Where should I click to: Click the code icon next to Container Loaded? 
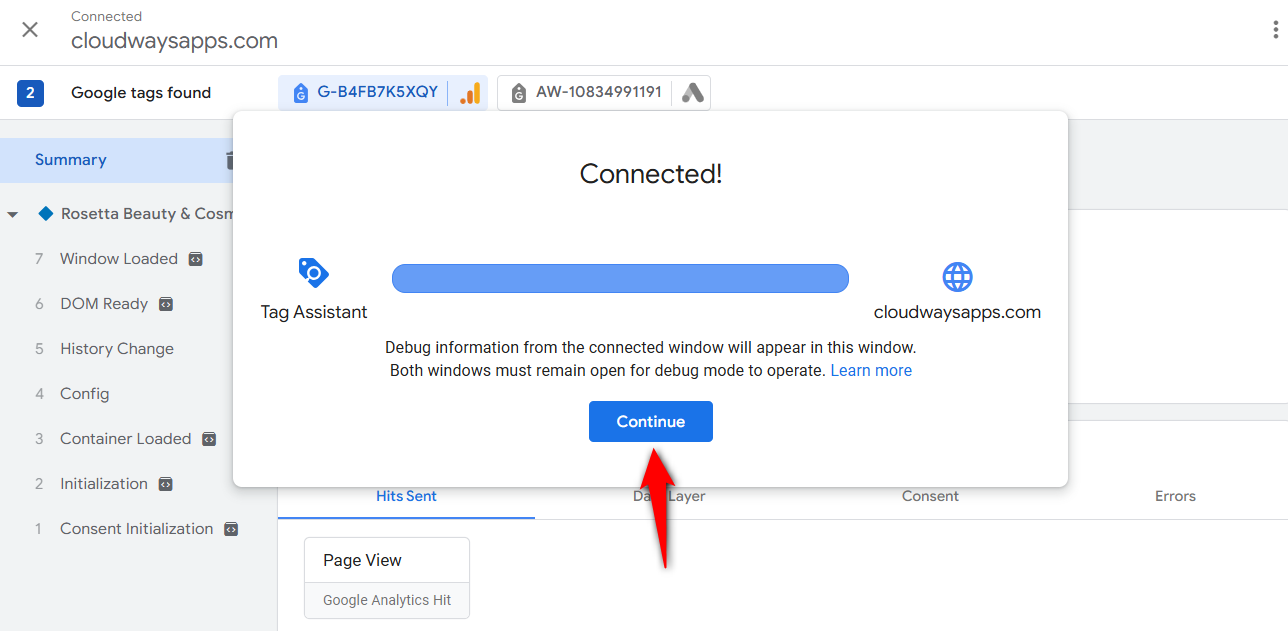(209, 439)
